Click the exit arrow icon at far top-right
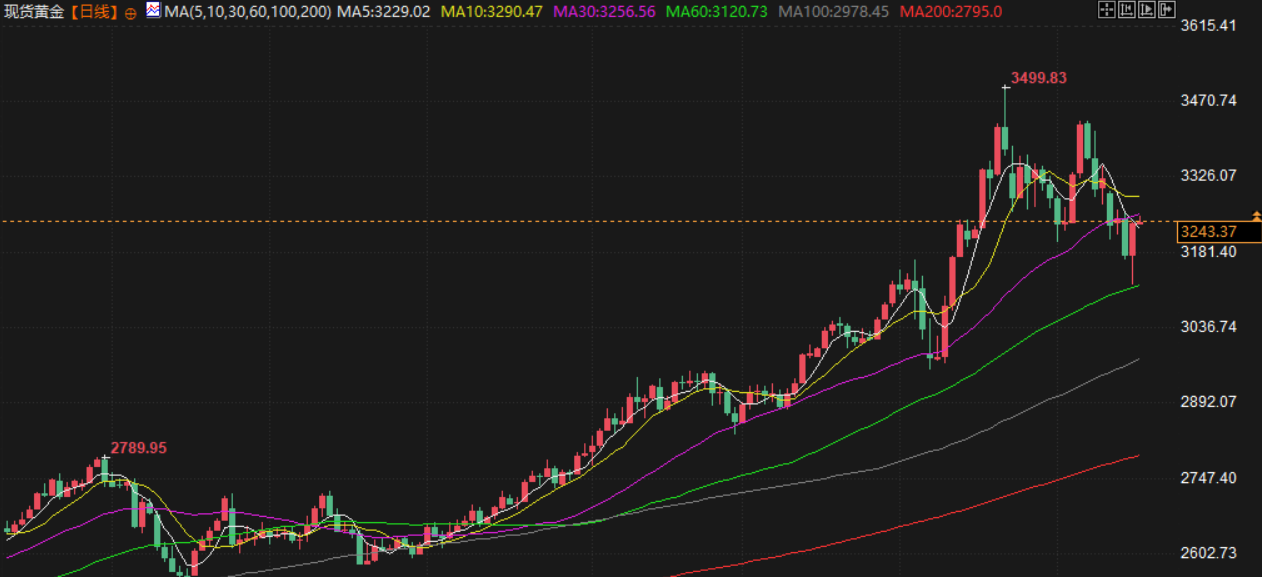This screenshot has width=1262, height=577. [1166, 10]
